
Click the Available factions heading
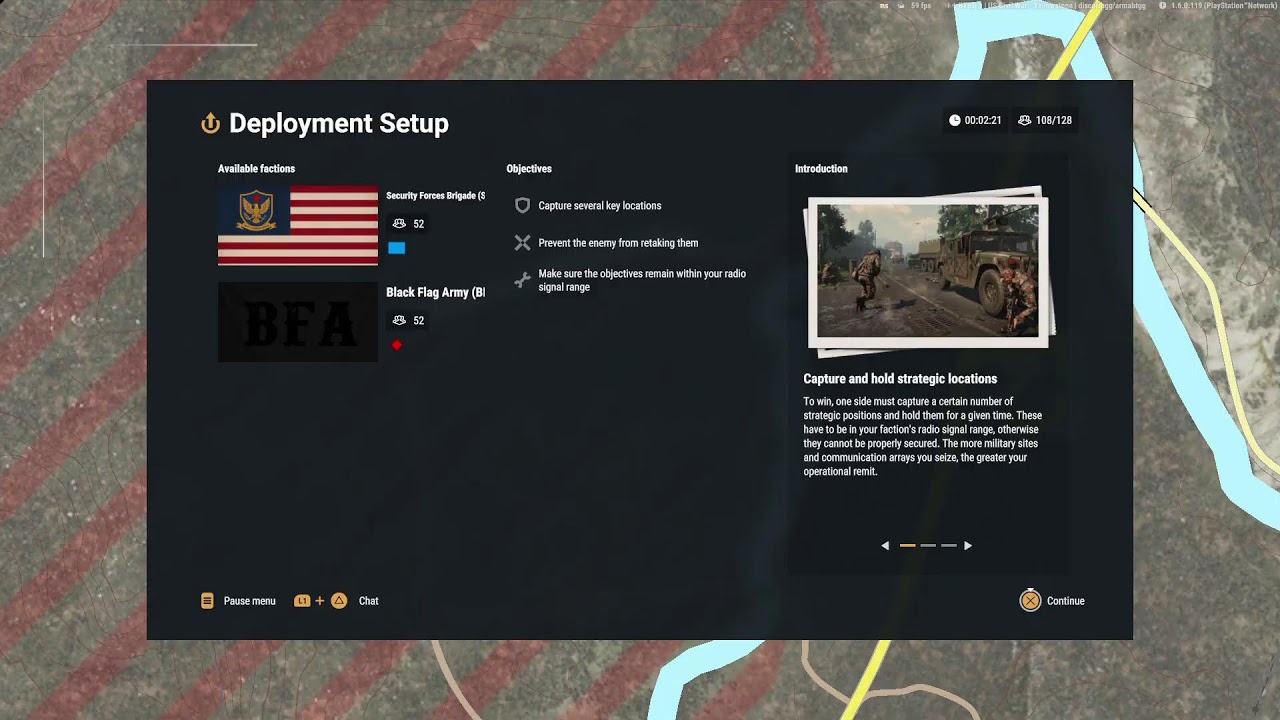pyautogui.click(x=257, y=169)
